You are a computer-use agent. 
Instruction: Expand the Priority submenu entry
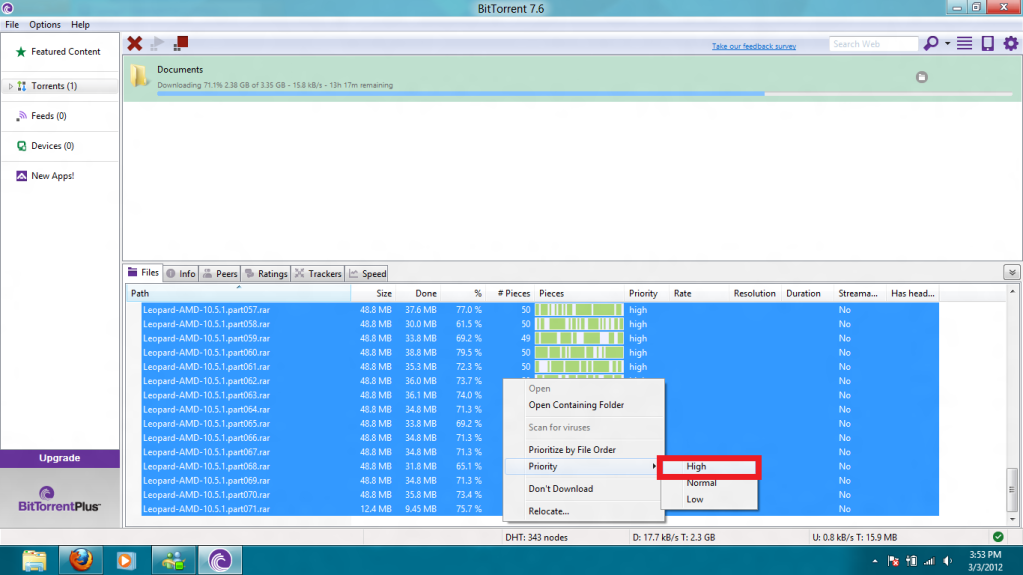(x=583, y=467)
